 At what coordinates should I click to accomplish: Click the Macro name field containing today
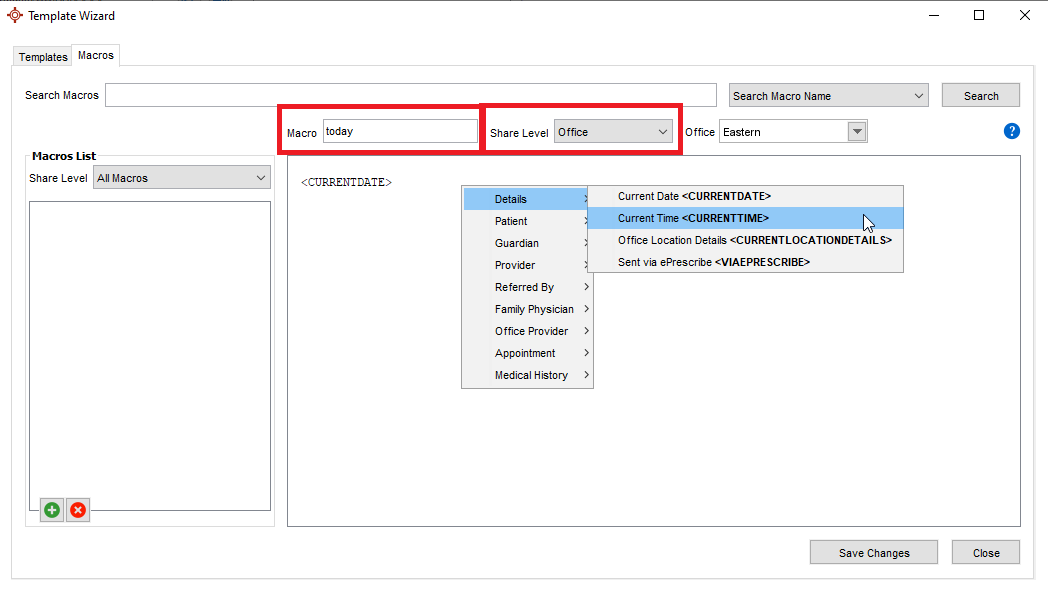tap(400, 131)
